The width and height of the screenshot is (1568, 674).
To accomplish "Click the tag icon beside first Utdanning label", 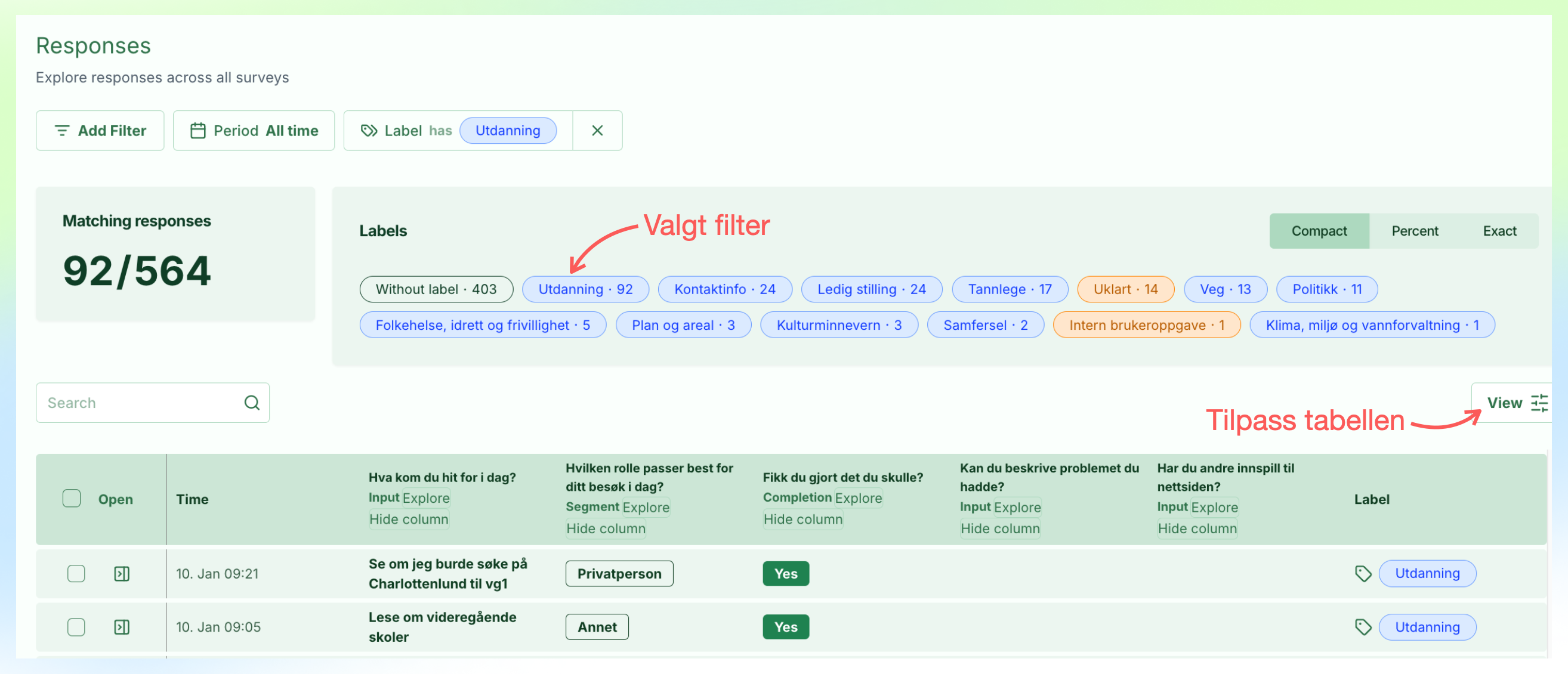I will coord(1363,574).
